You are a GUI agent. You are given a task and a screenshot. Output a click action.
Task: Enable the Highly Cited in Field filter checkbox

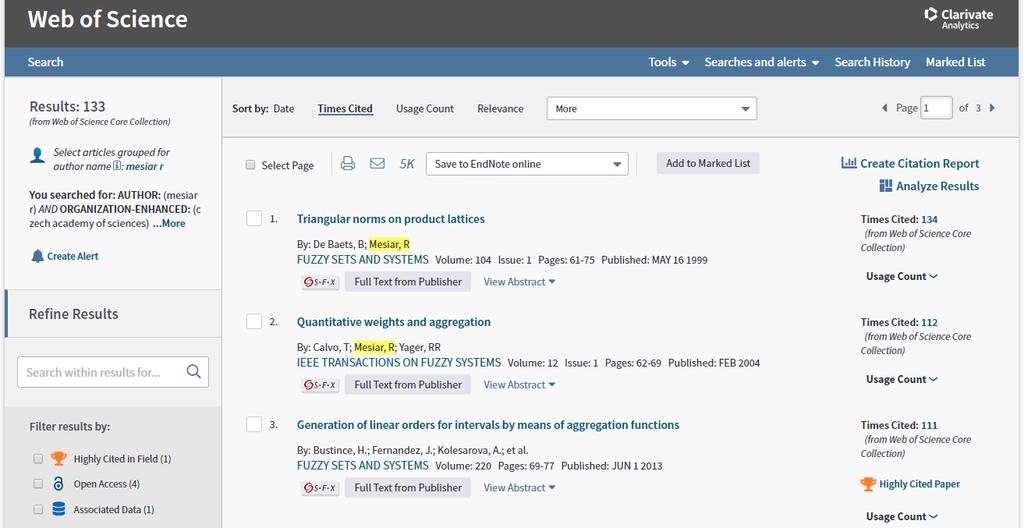[38, 459]
